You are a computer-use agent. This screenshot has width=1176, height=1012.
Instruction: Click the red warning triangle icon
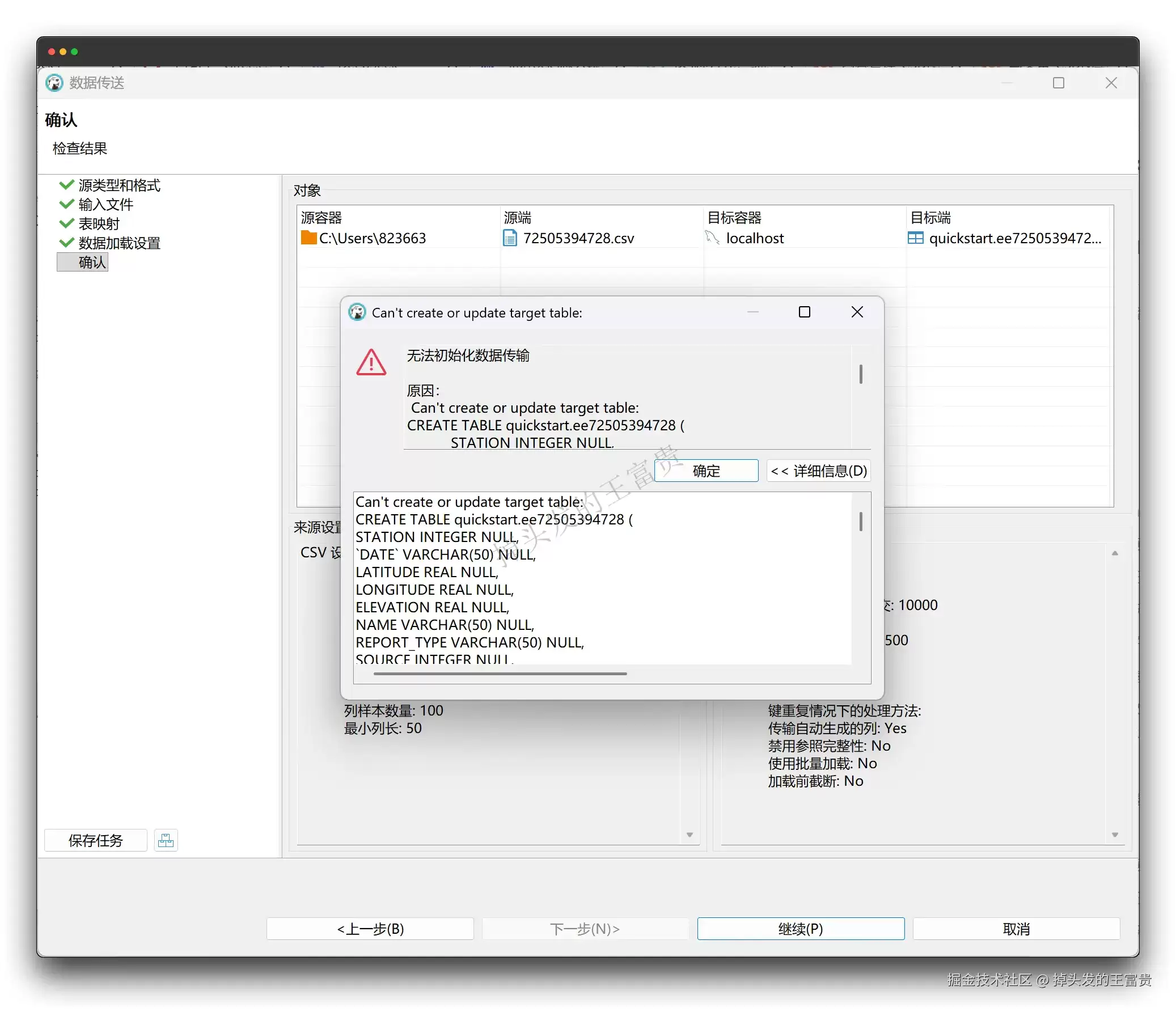click(371, 362)
